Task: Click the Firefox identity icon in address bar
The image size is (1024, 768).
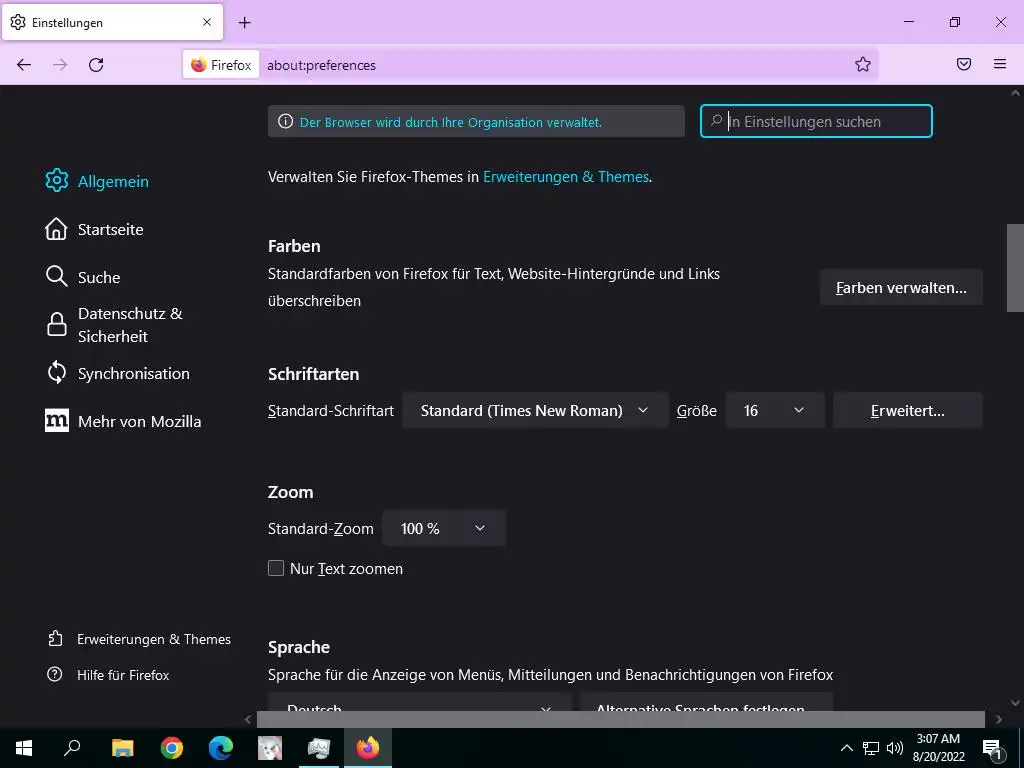Action: coord(221,65)
